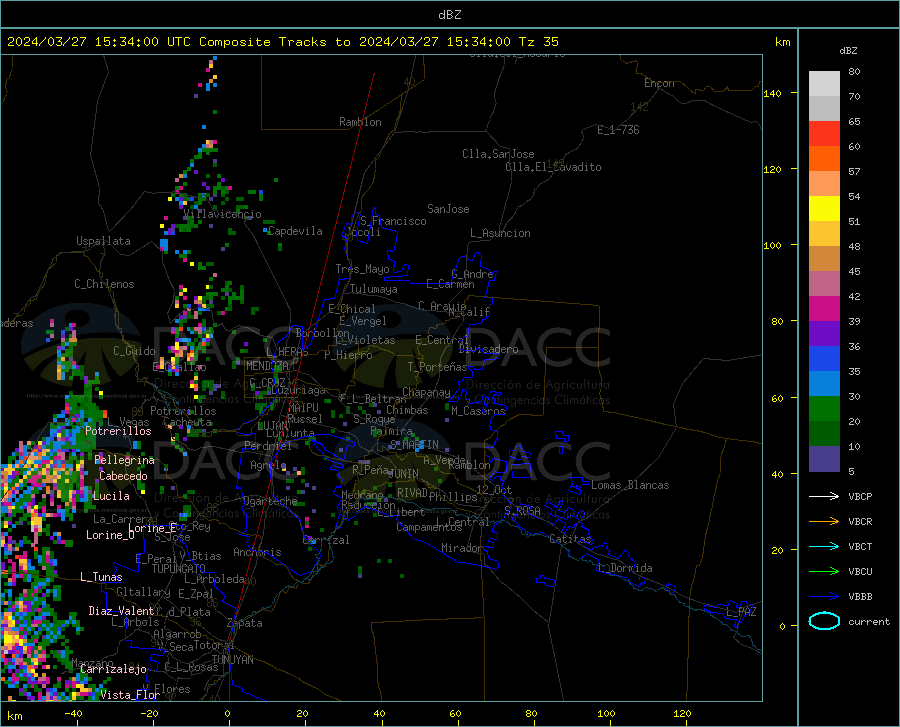900x727 pixels.
Task: Click the 'Chapanay' label
Action: [426, 392]
